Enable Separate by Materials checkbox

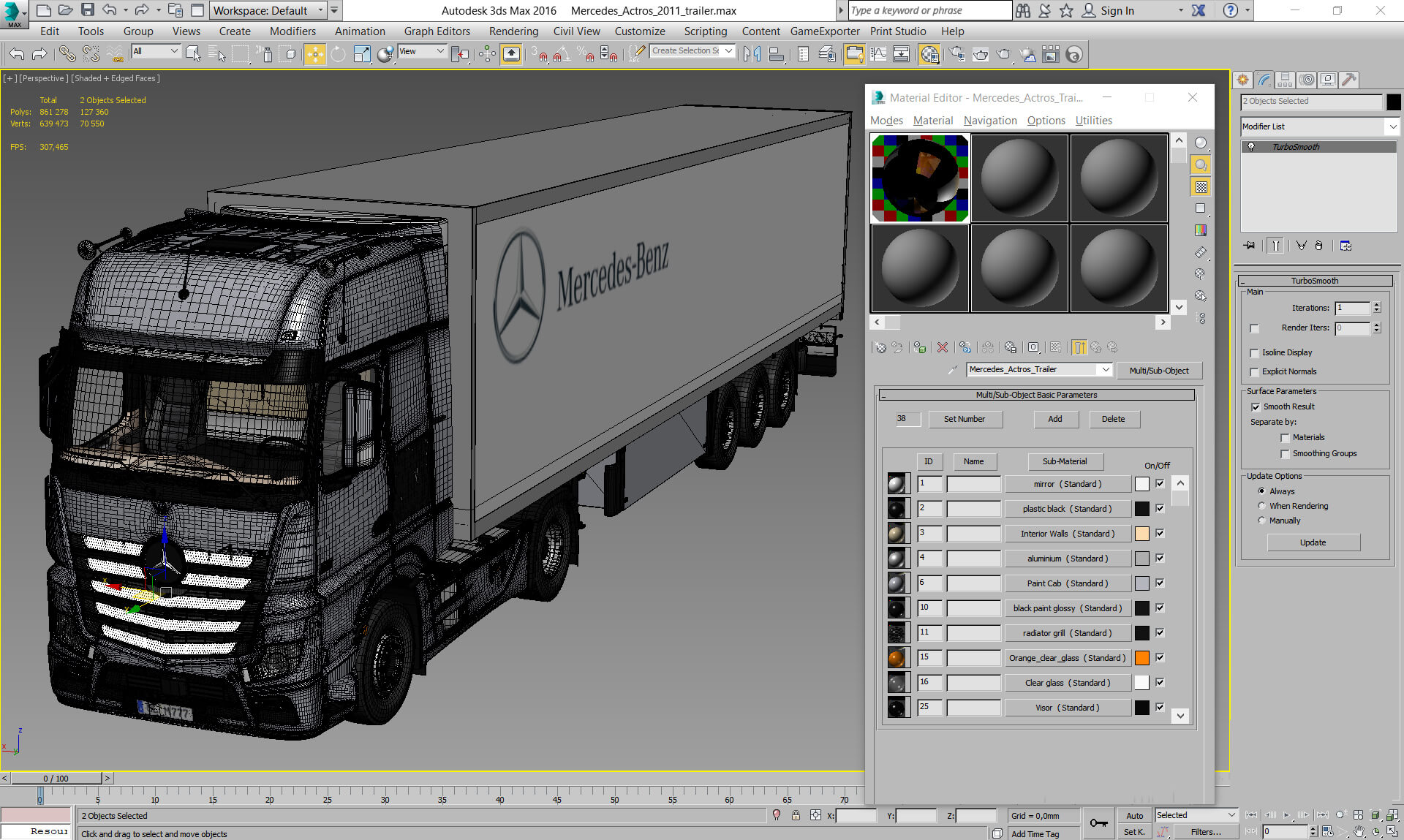click(x=1285, y=438)
